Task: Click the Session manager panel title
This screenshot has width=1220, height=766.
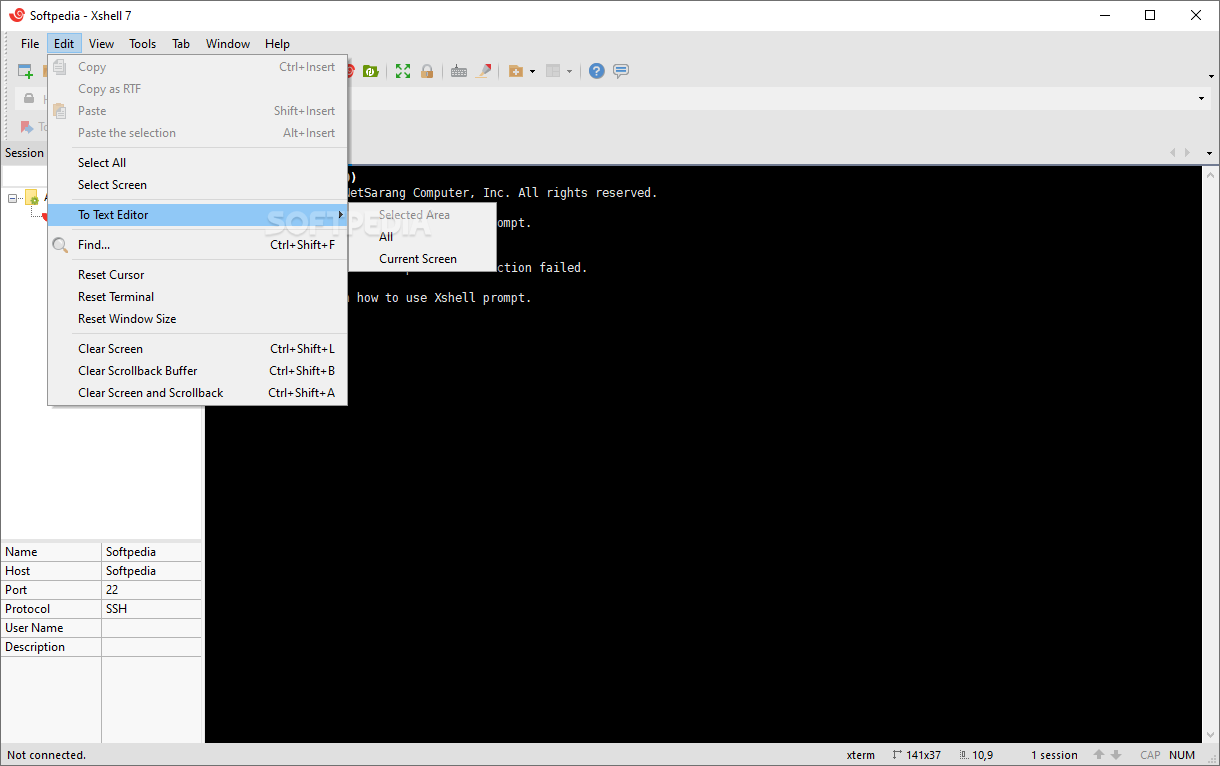Action: (x=24, y=153)
